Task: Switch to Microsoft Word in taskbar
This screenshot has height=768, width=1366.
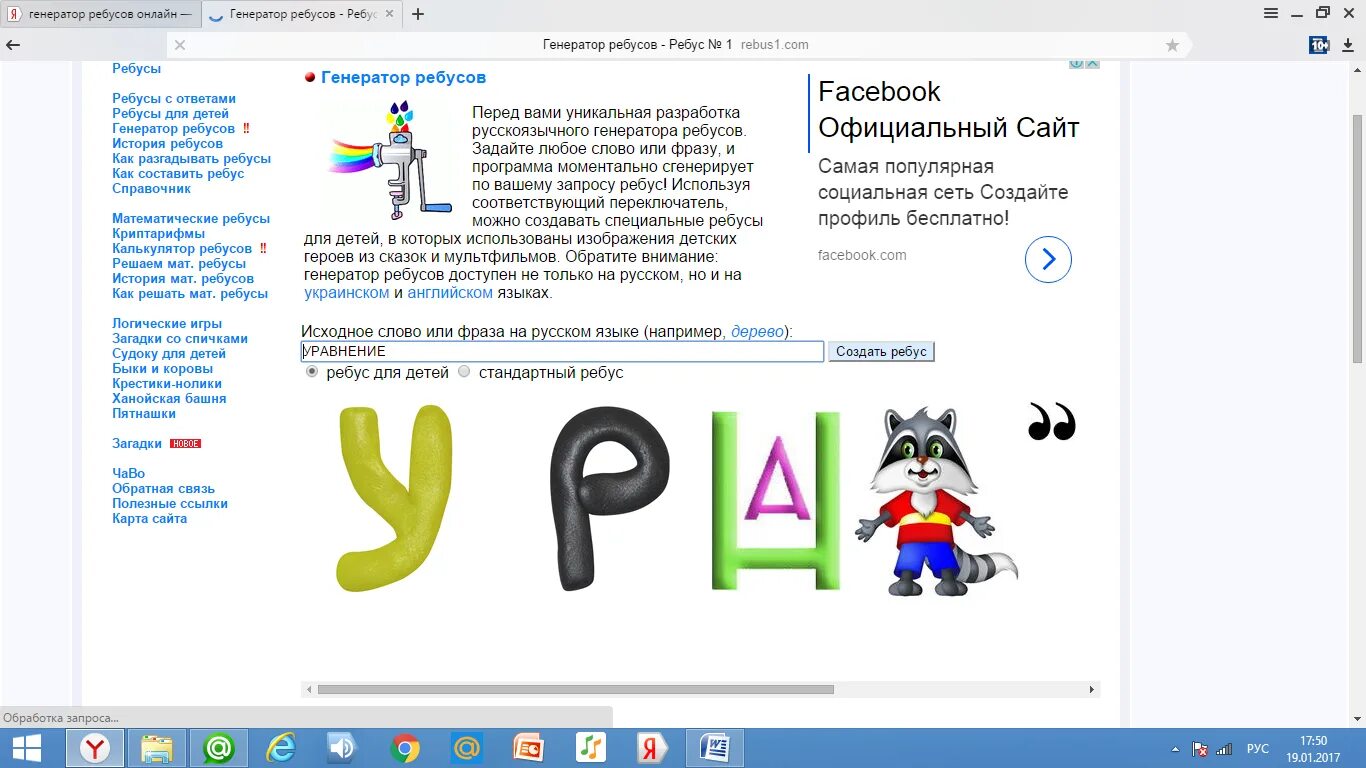Action: point(715,748)
